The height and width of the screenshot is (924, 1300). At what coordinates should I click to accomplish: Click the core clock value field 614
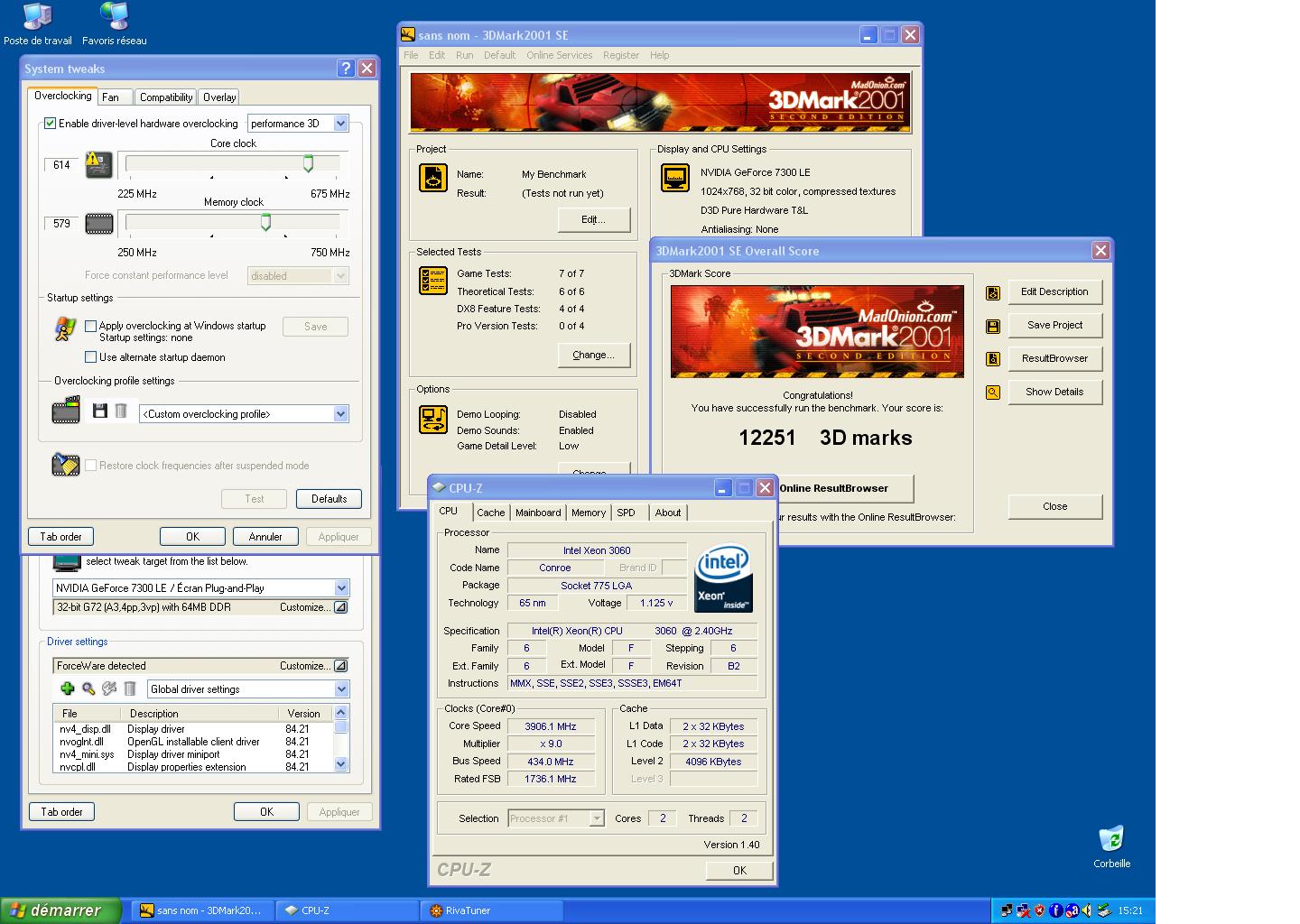point(61,165)
